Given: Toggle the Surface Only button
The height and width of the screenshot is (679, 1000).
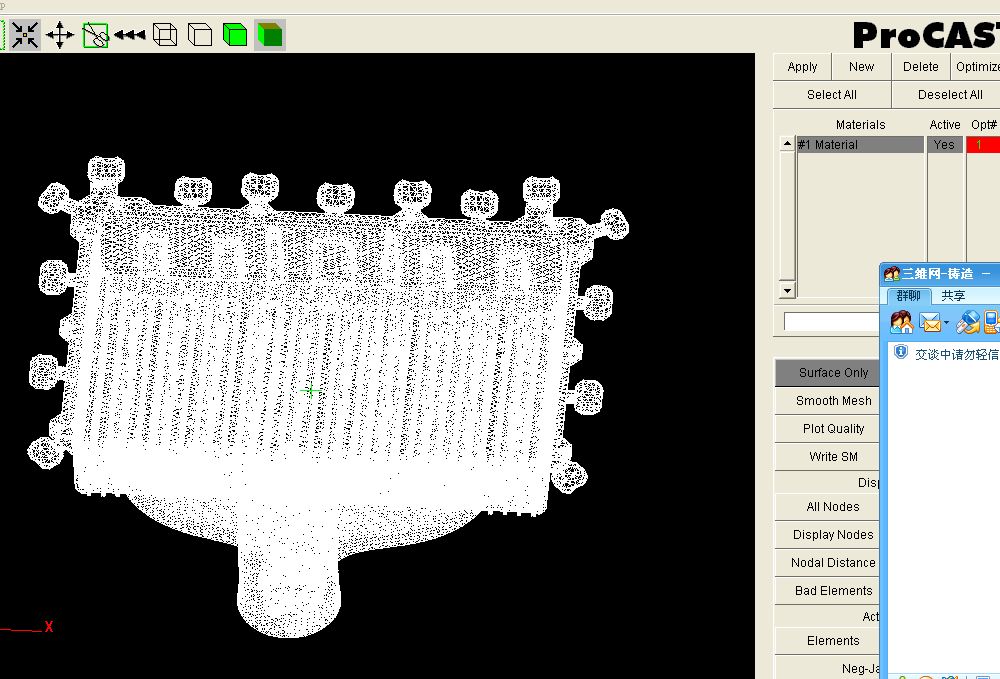Looking at the screenshot, I should (827, 373).
